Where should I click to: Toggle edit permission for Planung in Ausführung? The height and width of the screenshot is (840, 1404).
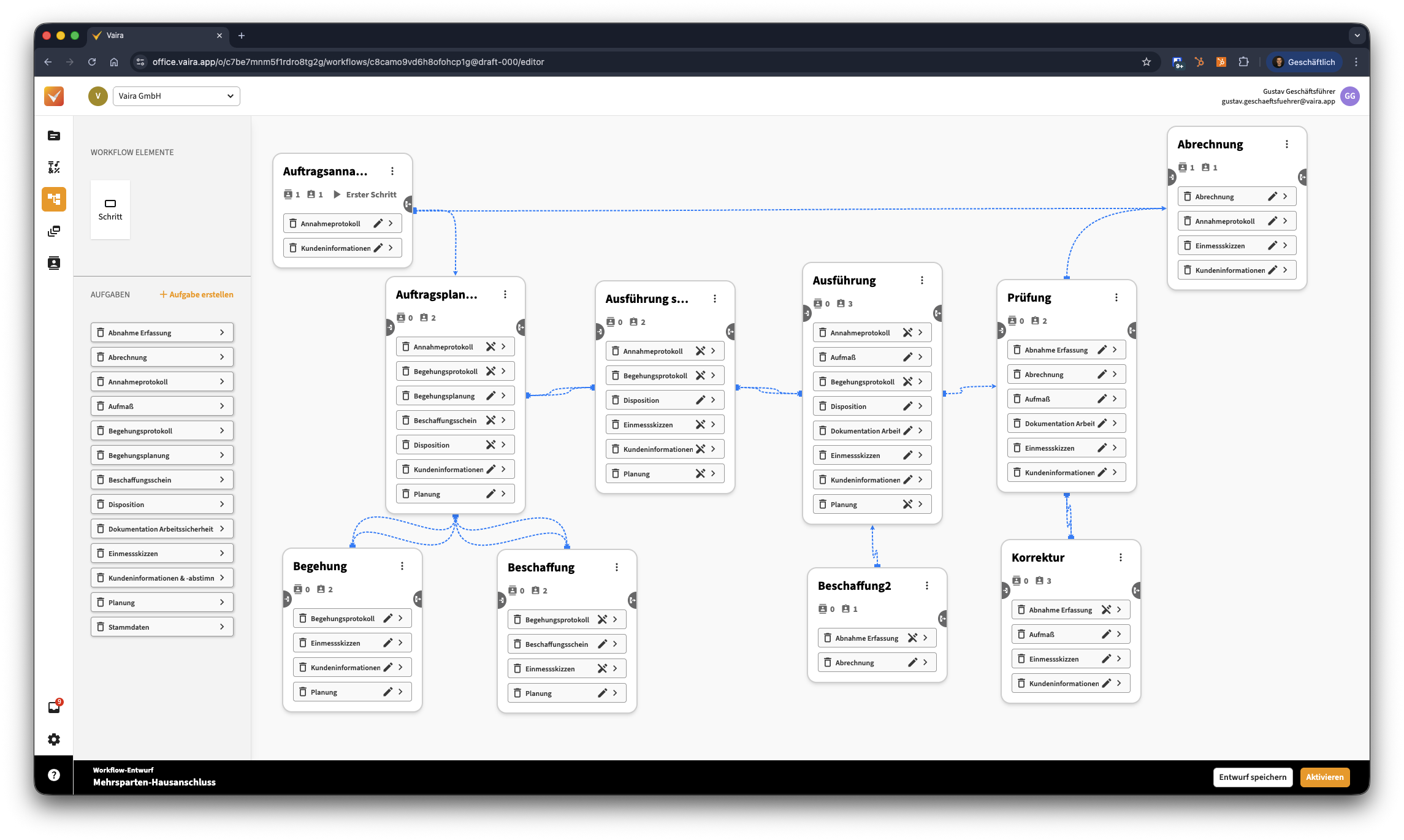907,504
